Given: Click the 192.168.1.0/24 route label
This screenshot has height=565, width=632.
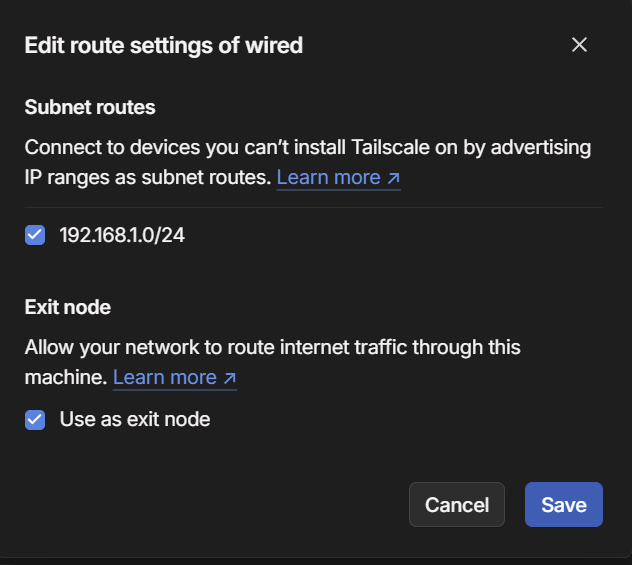Looking at the screenshot, I should (x=122, y=235).
